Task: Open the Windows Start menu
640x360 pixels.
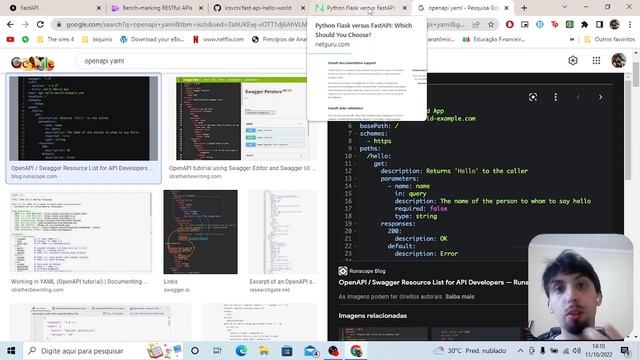Action: pyautogui.click(x=11, y=351)
